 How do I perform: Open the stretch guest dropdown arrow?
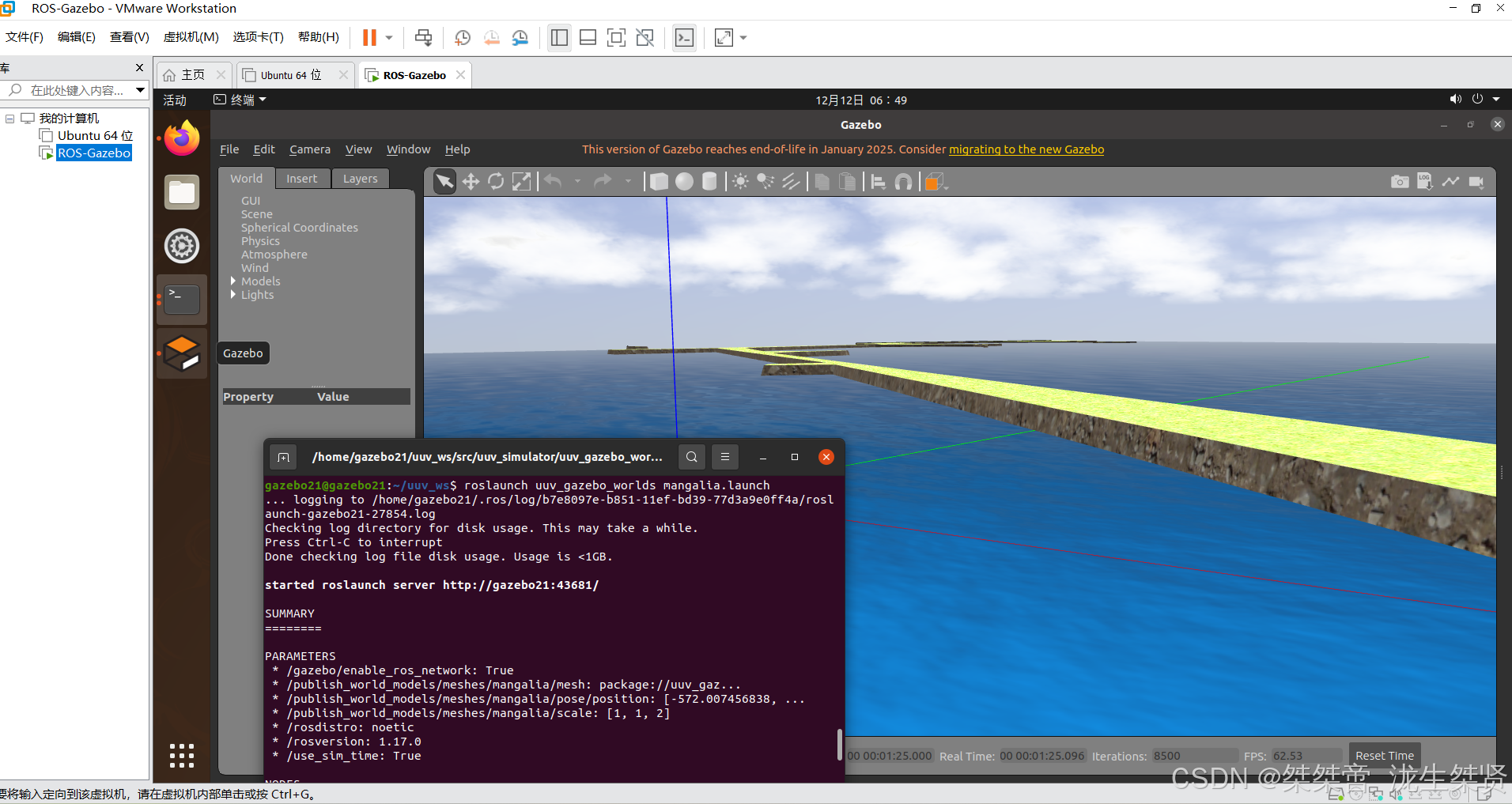[x=743, y=37]
